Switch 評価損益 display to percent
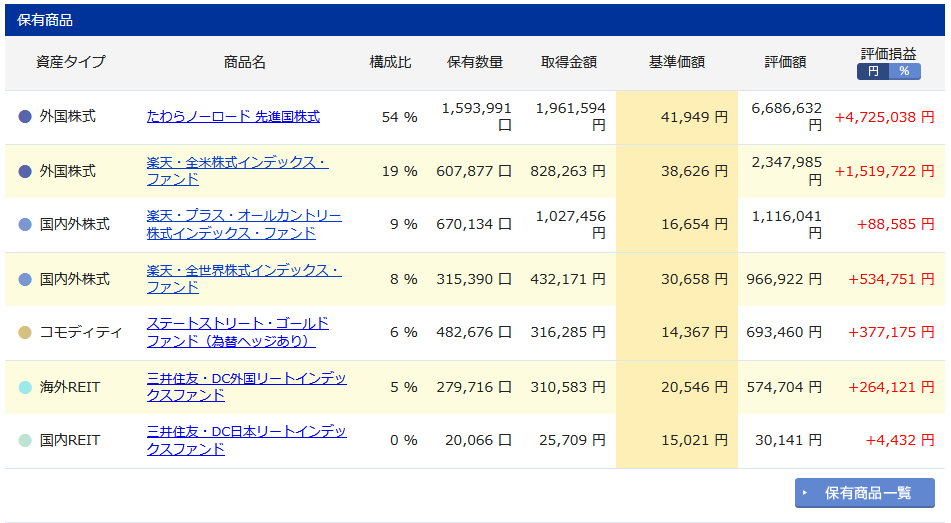Screen dimensions: 951x523 pos(904,72)
